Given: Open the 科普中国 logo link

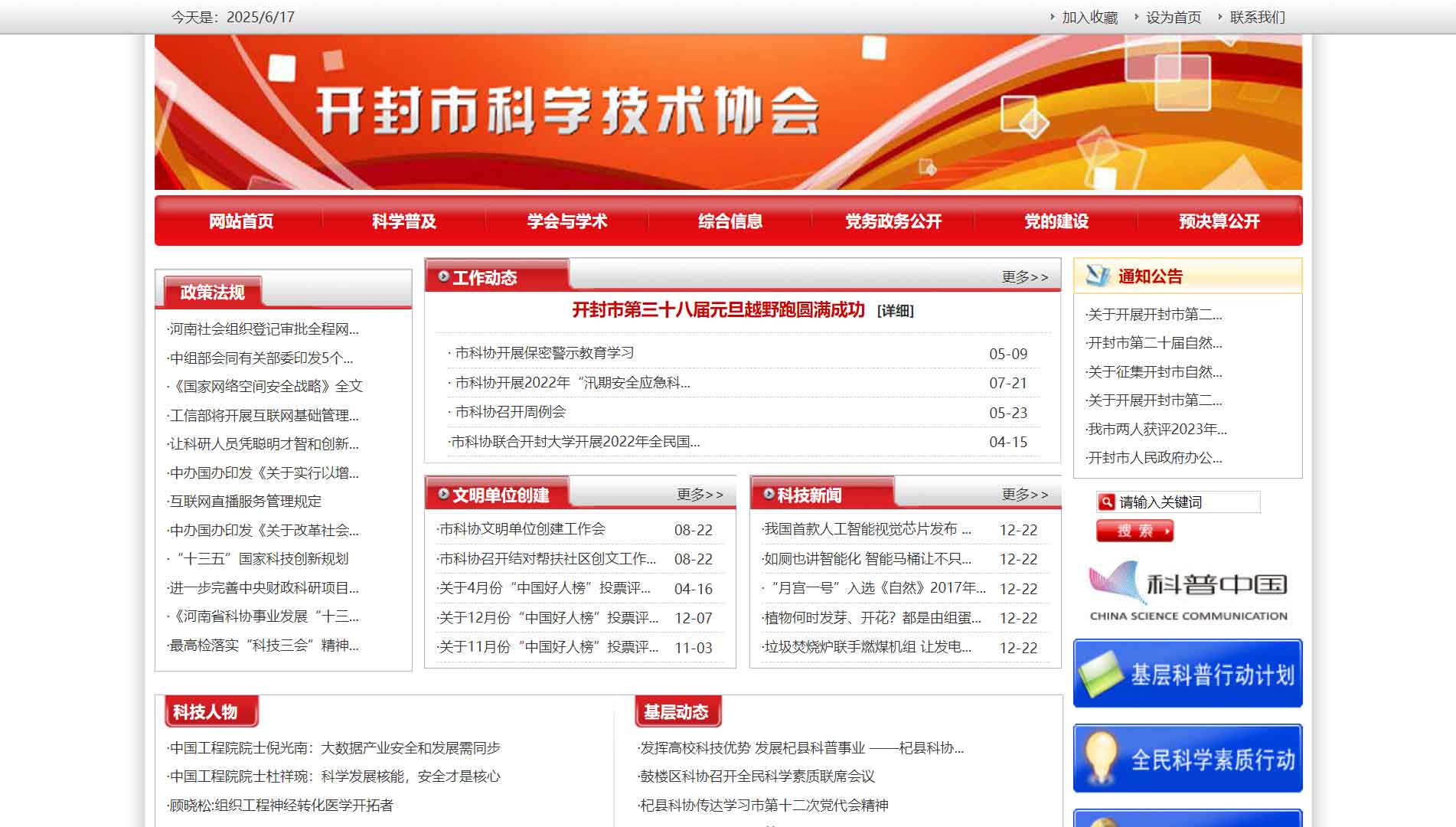Looking at the screenshot, I should click(x=1188, y=591).
